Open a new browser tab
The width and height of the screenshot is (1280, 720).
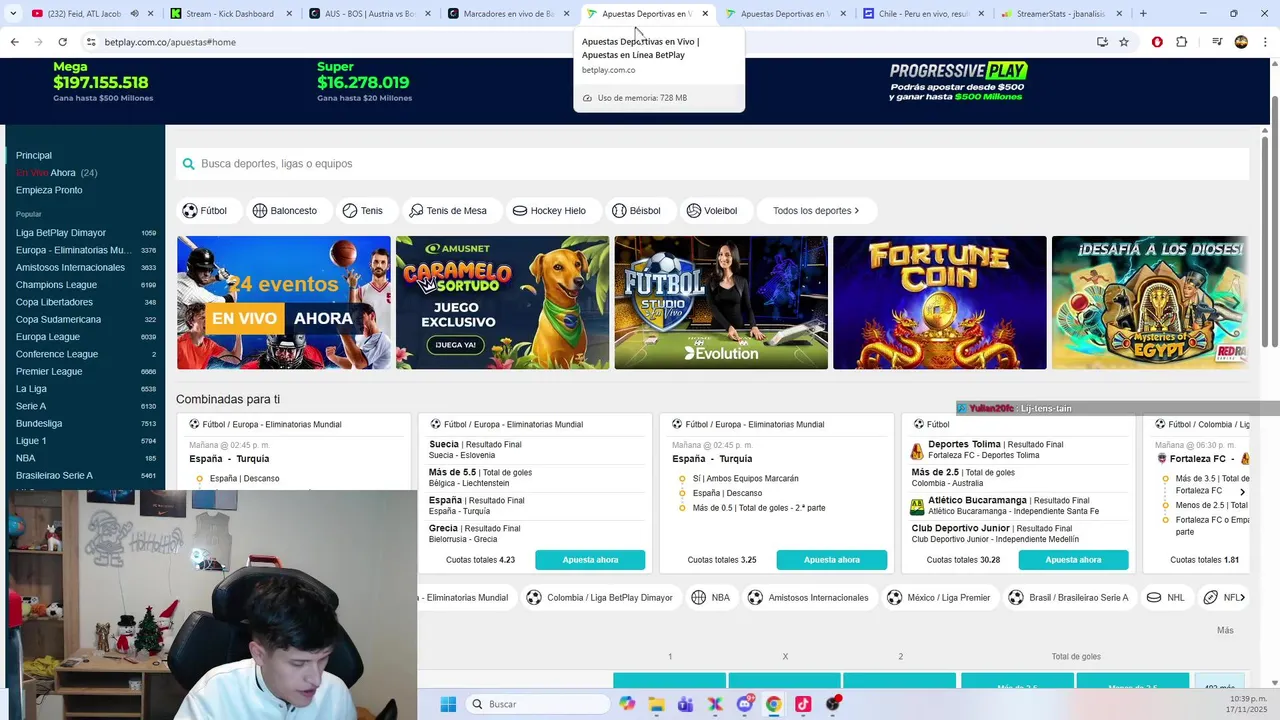coord(1143,14)
